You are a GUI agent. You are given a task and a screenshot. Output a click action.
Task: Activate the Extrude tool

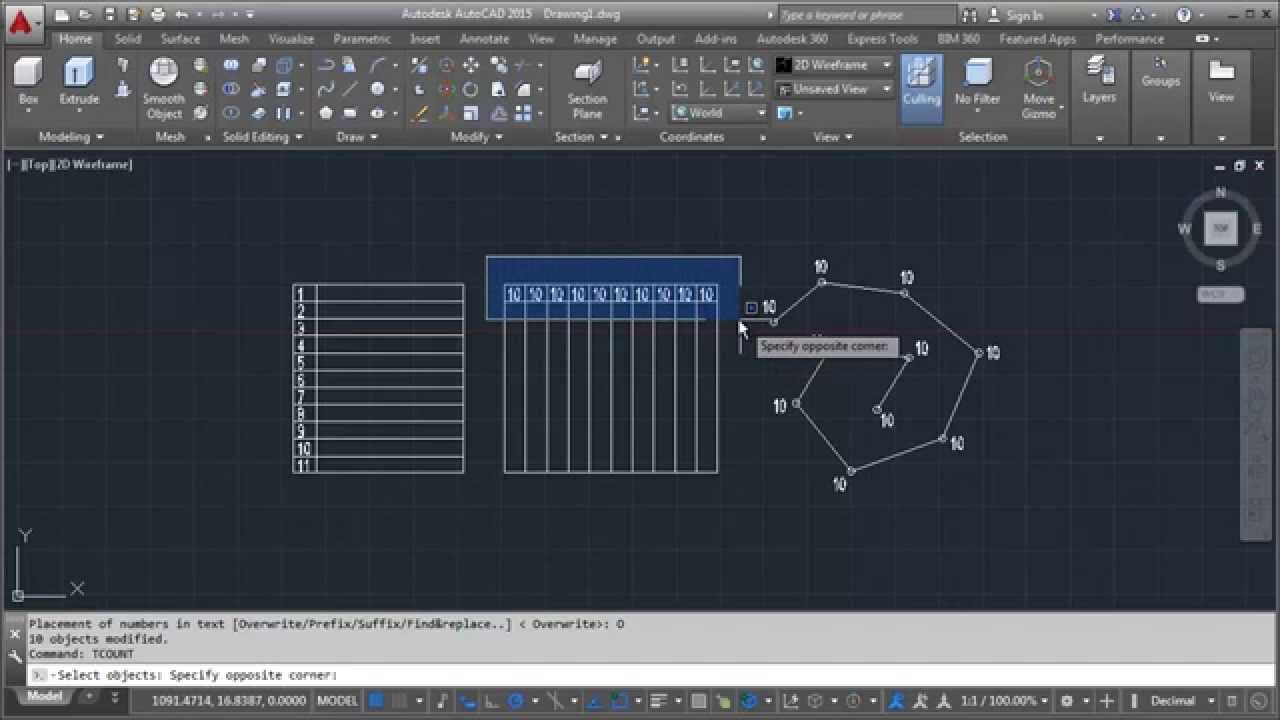[x=78, y=82]
